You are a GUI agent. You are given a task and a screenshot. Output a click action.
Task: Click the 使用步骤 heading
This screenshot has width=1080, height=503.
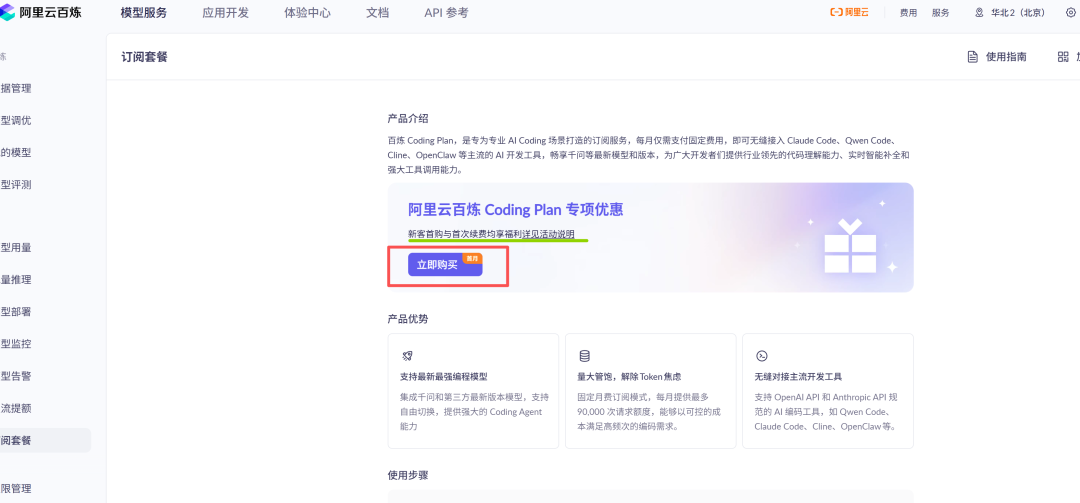click(x=408, y=475)
